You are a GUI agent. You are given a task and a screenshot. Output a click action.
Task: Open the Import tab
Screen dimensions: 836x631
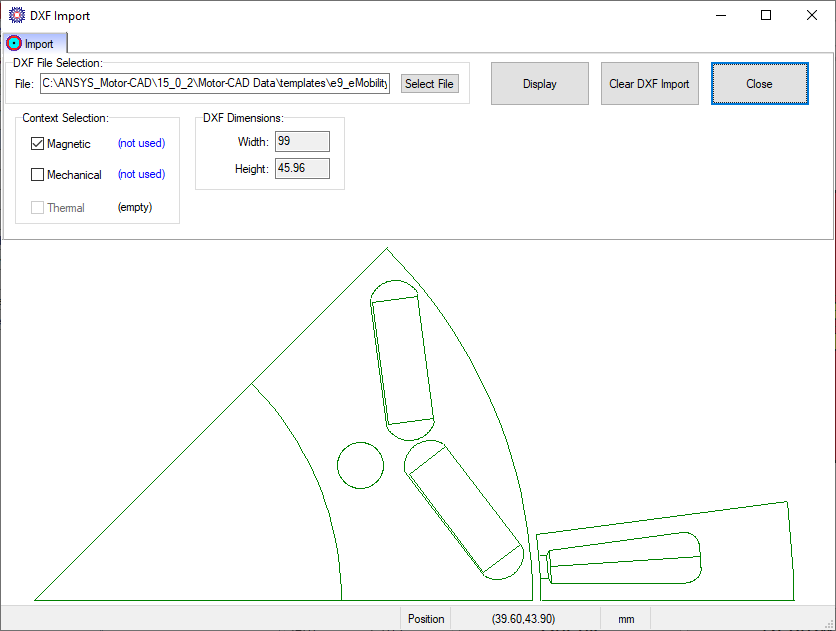point(35,43)
